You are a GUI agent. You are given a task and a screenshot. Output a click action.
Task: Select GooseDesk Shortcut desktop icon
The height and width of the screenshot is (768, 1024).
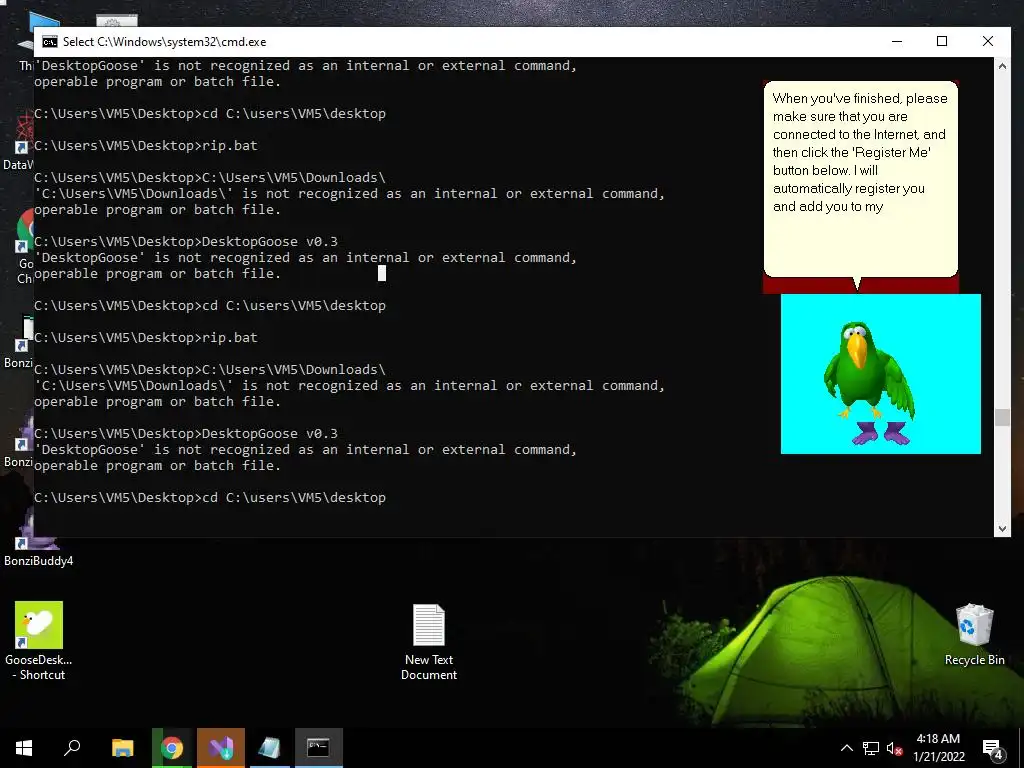point(39,641)
